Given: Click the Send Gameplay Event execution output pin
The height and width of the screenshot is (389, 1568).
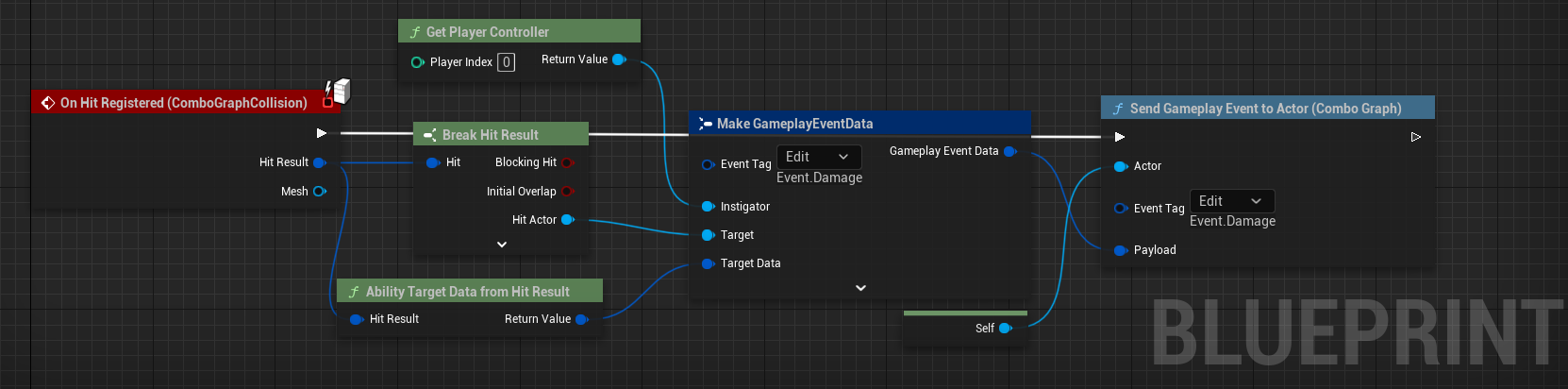Looking at the screenshot, I should tap(1415, 137).
